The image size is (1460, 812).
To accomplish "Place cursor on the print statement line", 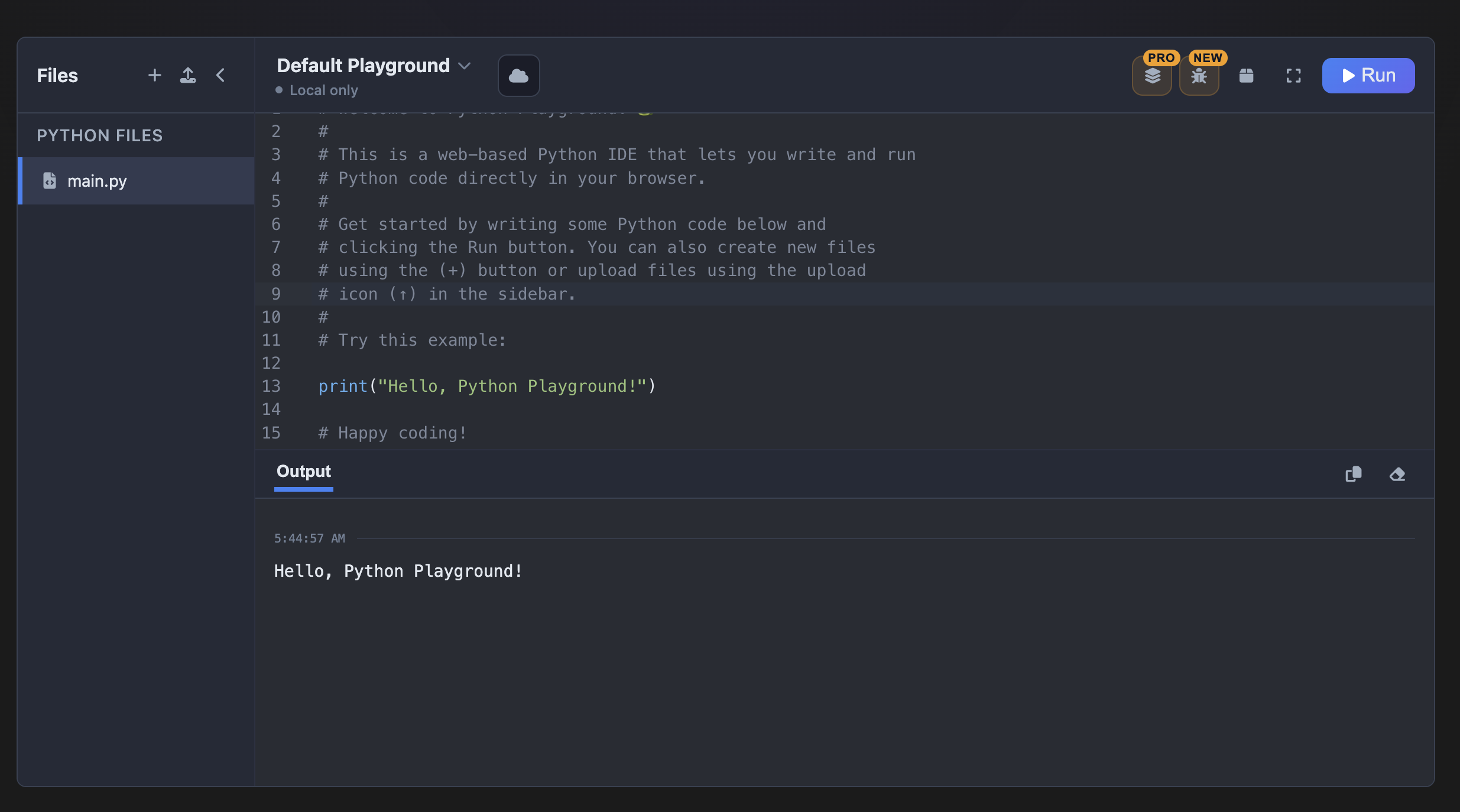I will 487,386.
